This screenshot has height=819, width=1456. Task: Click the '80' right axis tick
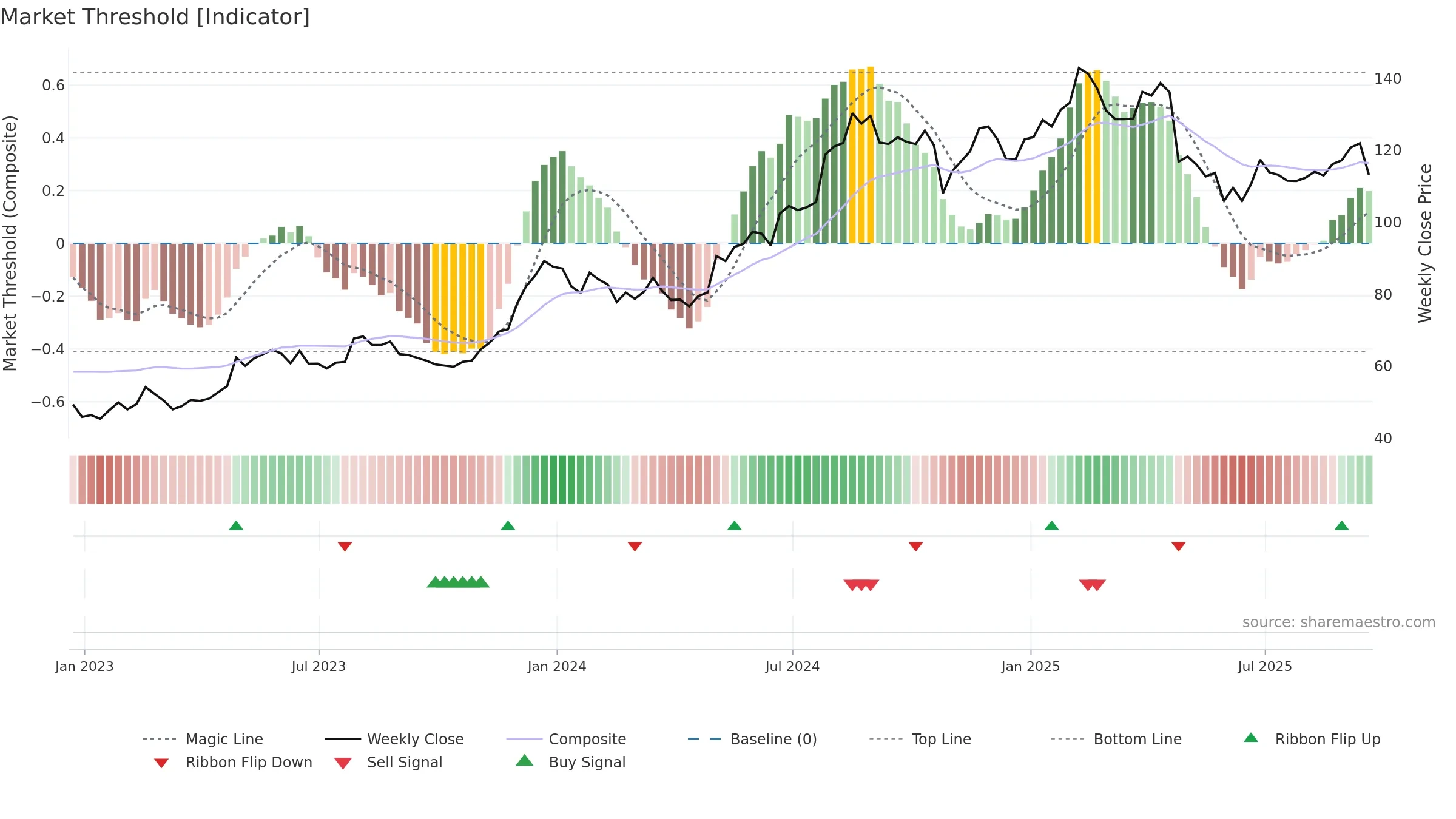1383,295
